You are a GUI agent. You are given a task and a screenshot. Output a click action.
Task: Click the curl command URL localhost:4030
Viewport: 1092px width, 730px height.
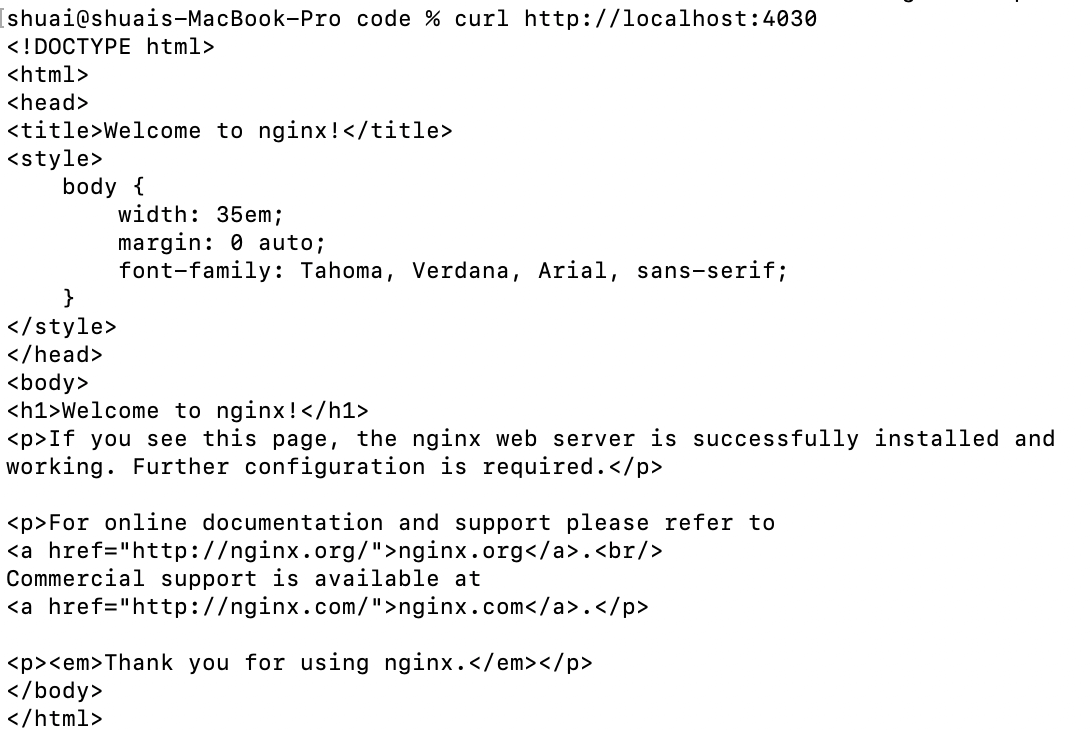[x=670, y=19]
